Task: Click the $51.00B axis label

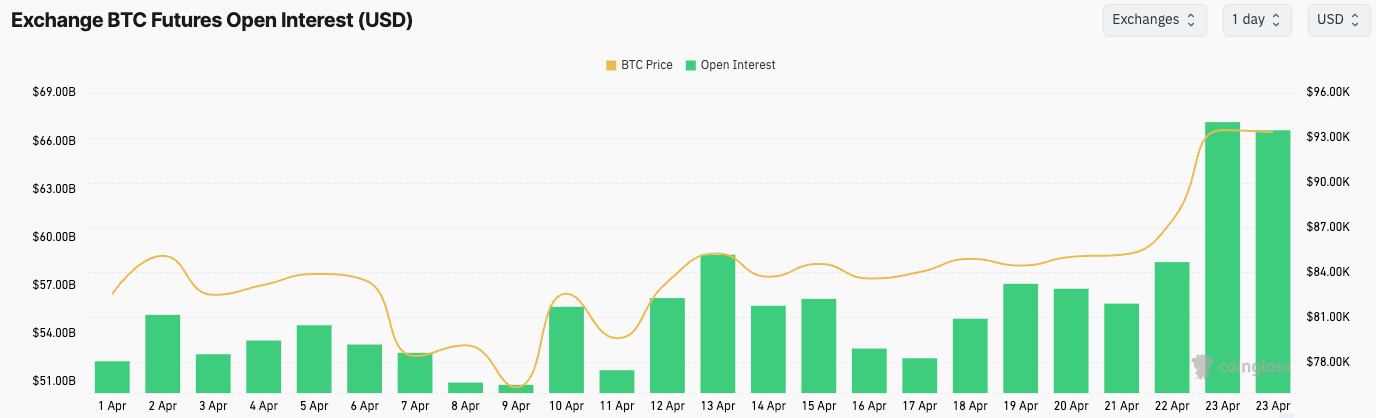Action: tap(55, 381)
